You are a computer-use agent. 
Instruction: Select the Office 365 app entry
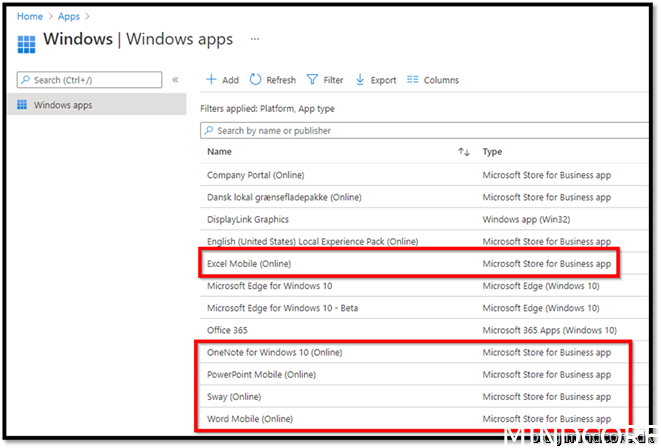[227, 330]
